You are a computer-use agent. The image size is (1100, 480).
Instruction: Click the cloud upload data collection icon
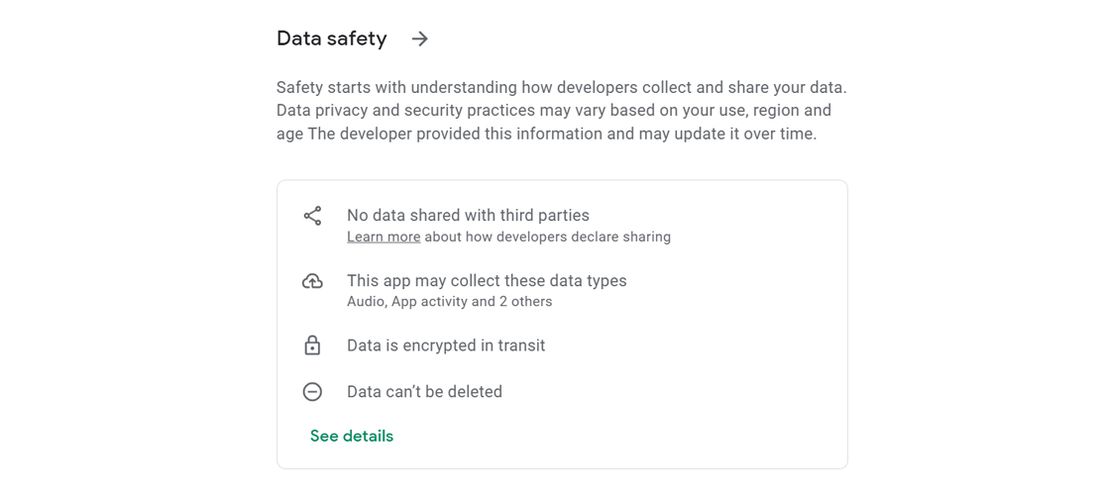[x=312, y=282]
